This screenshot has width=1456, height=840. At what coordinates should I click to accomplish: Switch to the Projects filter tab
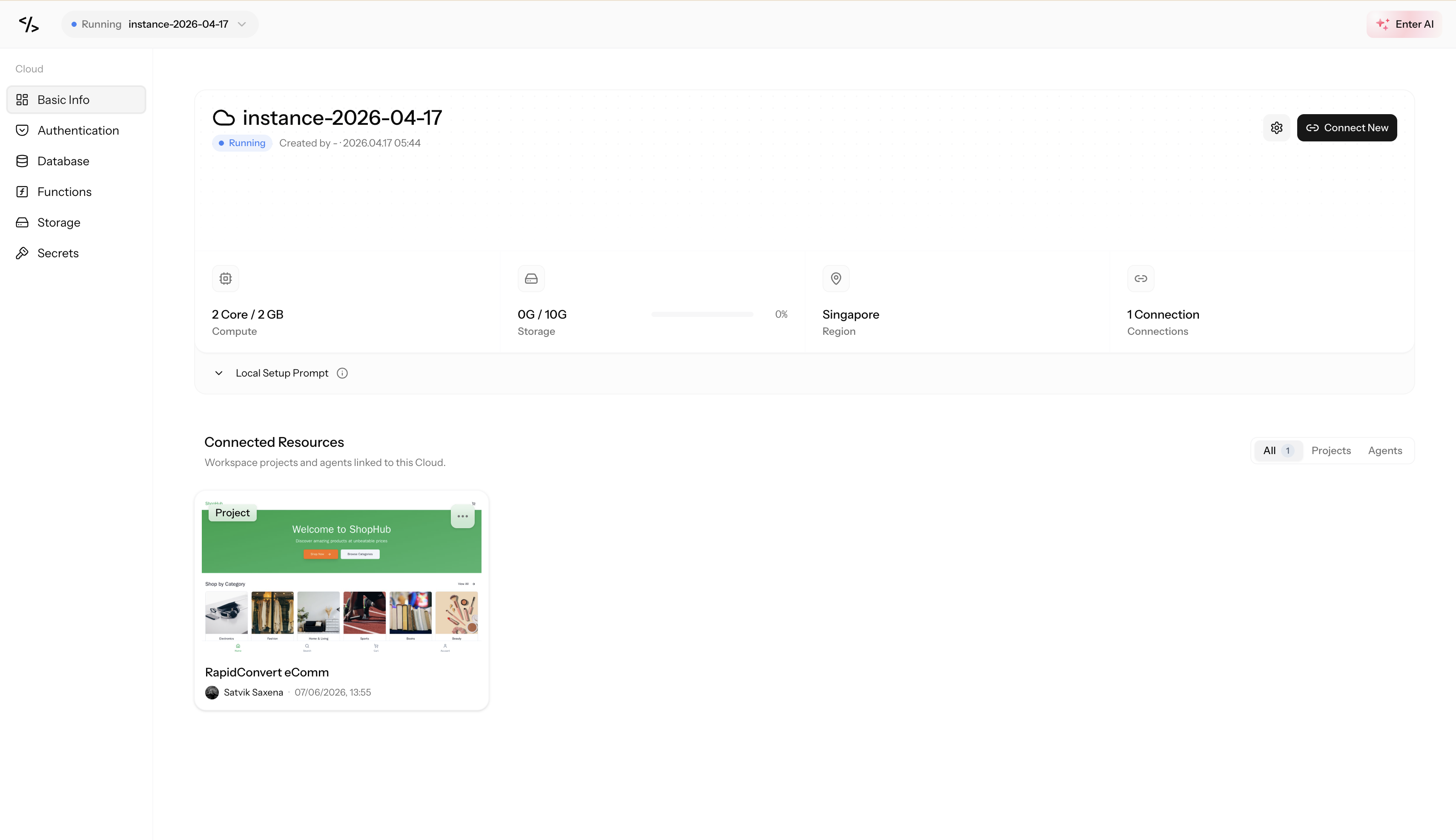1331,451
